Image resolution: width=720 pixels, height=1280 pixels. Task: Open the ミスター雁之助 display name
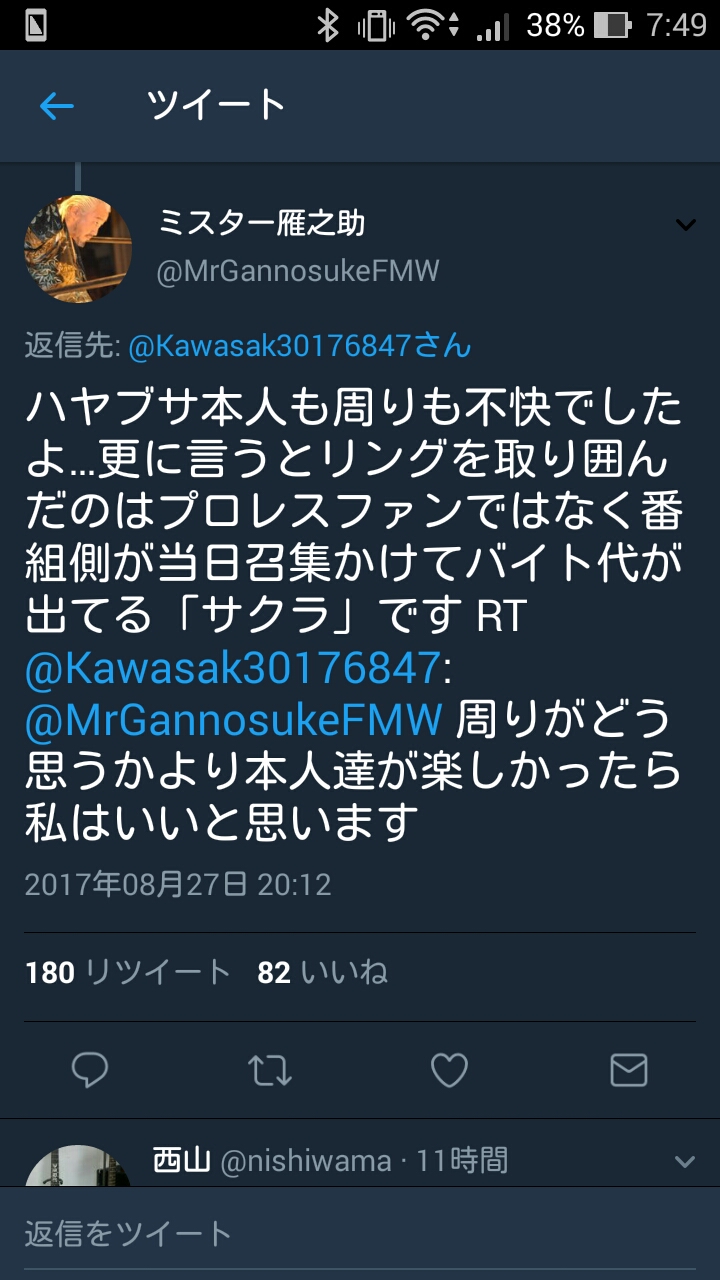261,223
